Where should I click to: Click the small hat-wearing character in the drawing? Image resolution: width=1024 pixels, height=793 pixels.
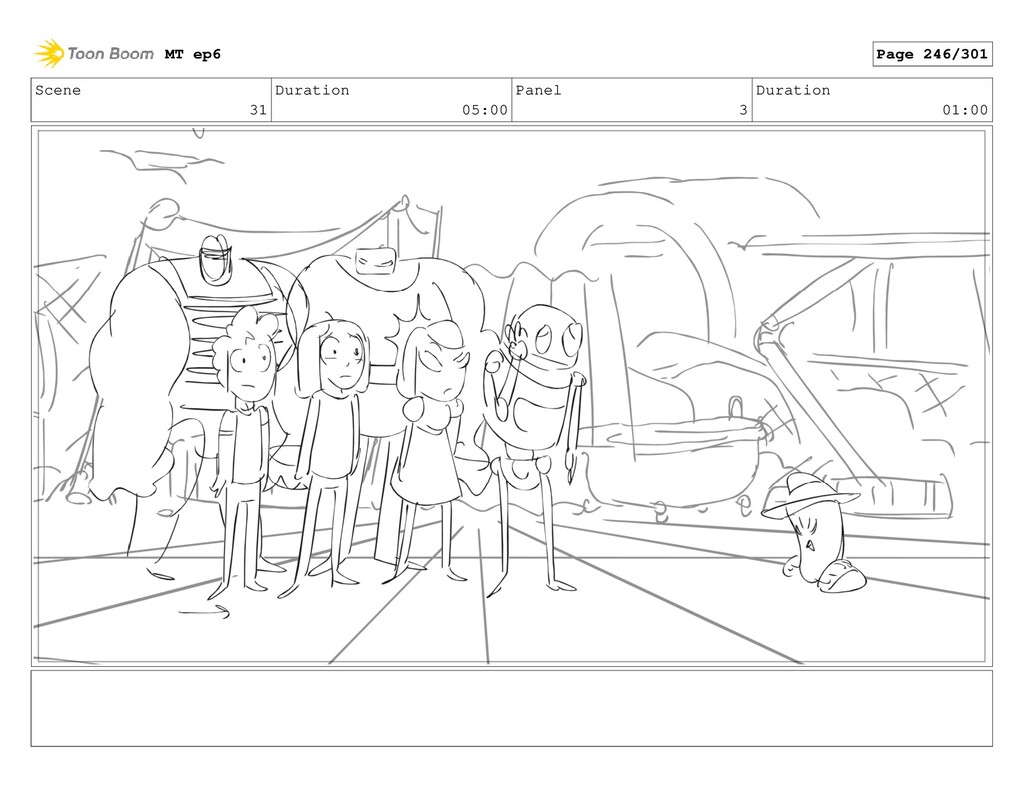[816, 532]
